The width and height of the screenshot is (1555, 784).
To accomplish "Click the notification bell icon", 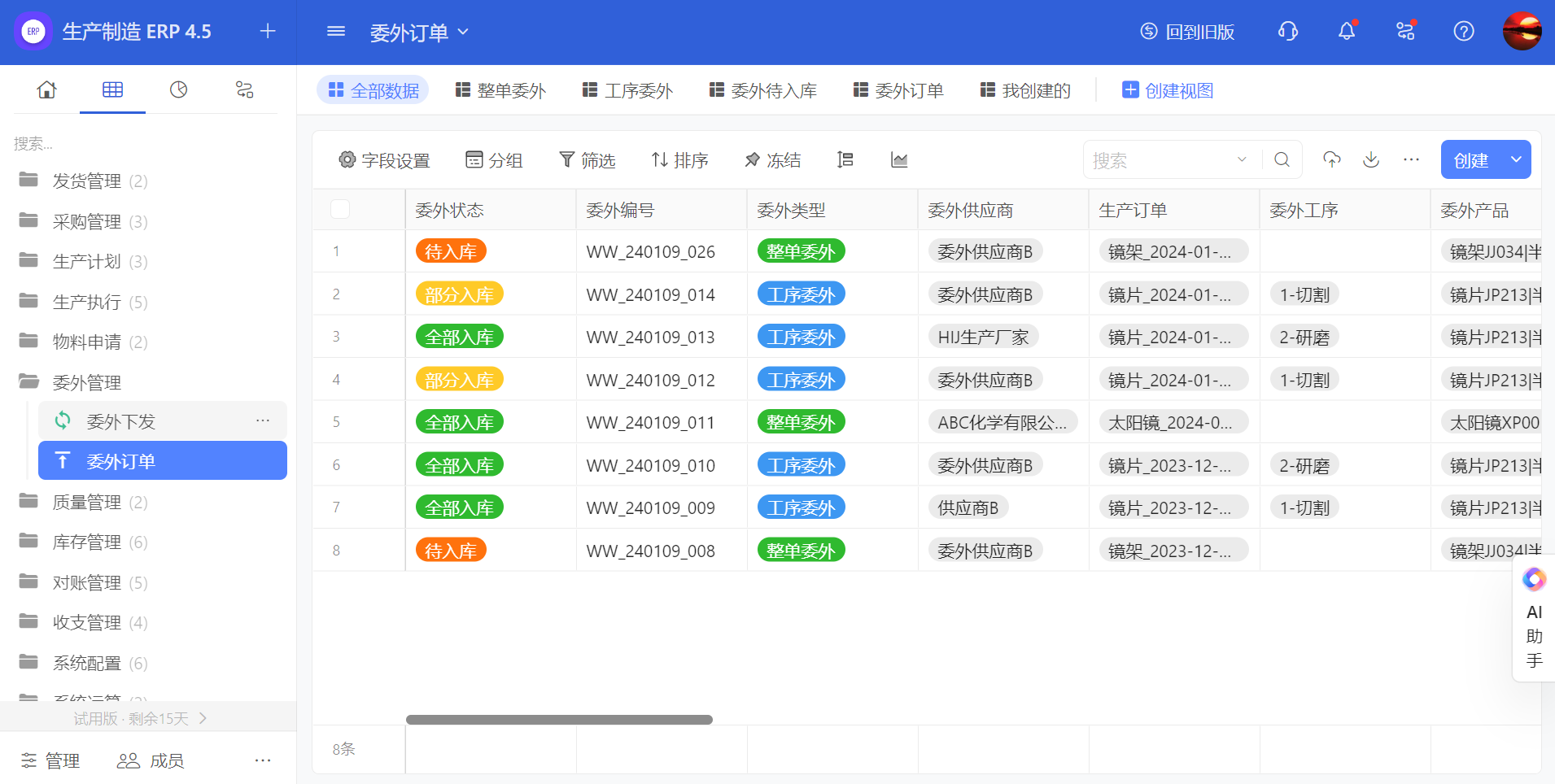I will click(x=1347, y=31).
